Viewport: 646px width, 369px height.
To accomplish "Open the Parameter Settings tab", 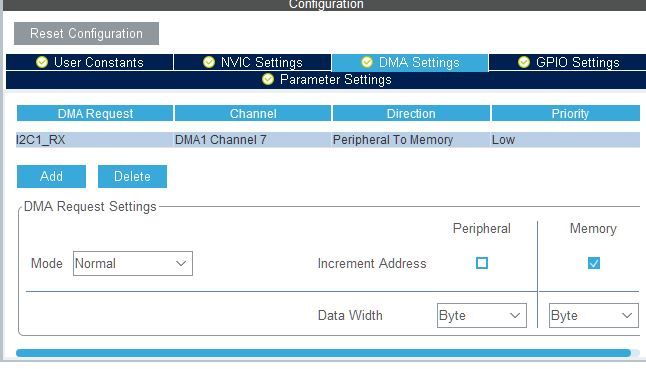I will [x=326, y=79].
